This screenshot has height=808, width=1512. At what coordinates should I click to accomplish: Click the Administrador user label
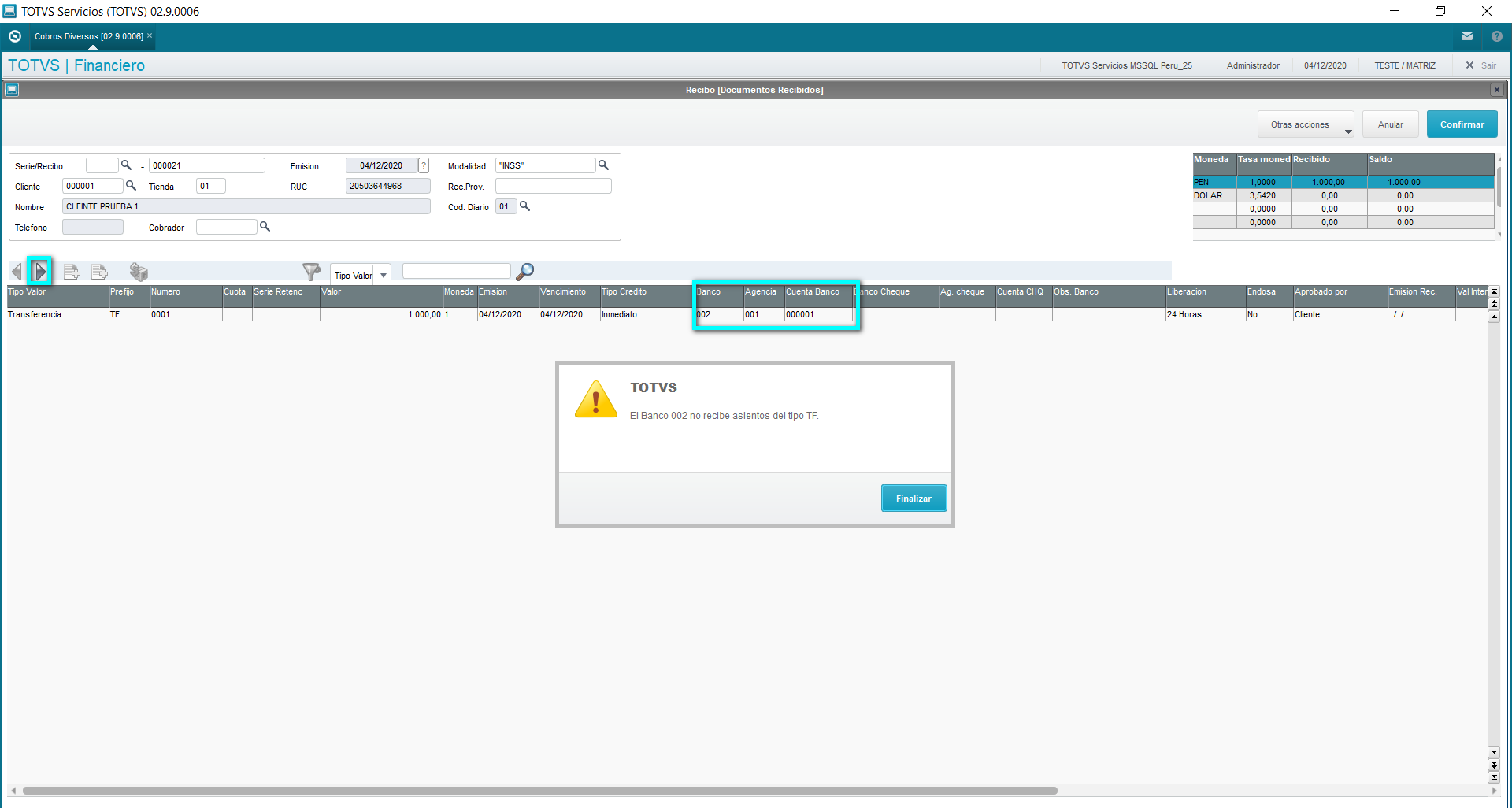(1253, 65)
